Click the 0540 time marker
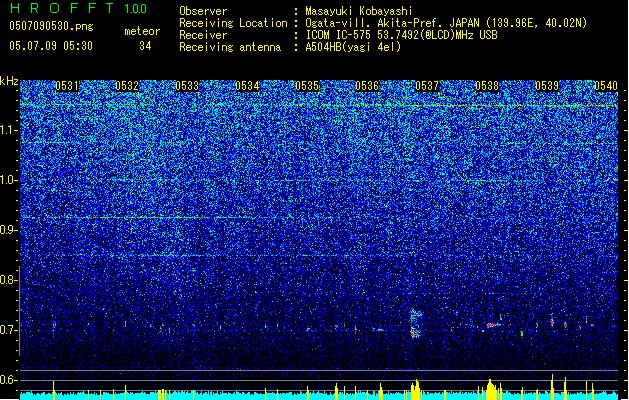 click(x=606, y=86)
